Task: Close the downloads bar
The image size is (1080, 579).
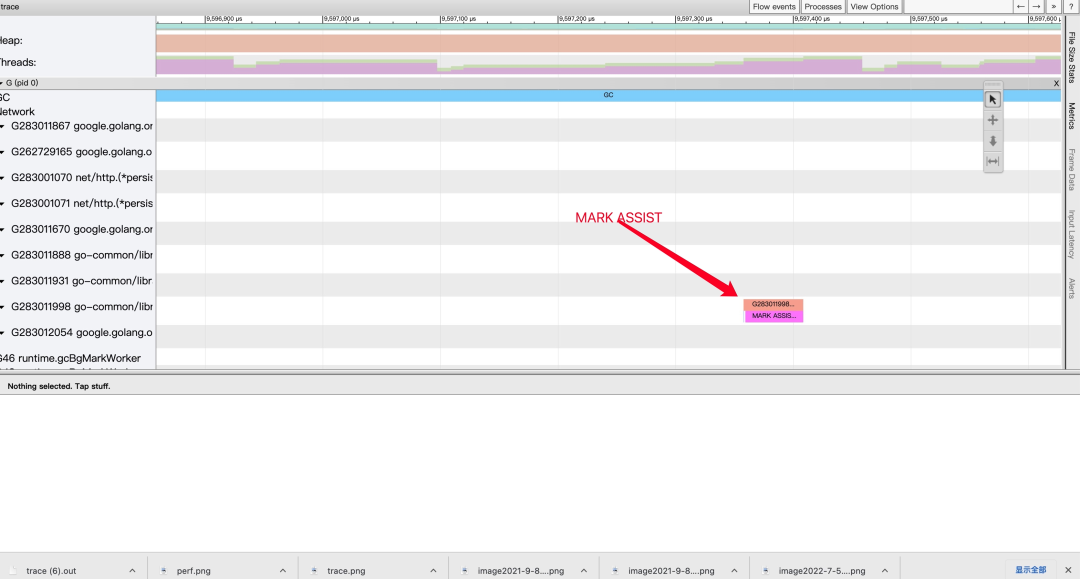Action: [1068, 570]
